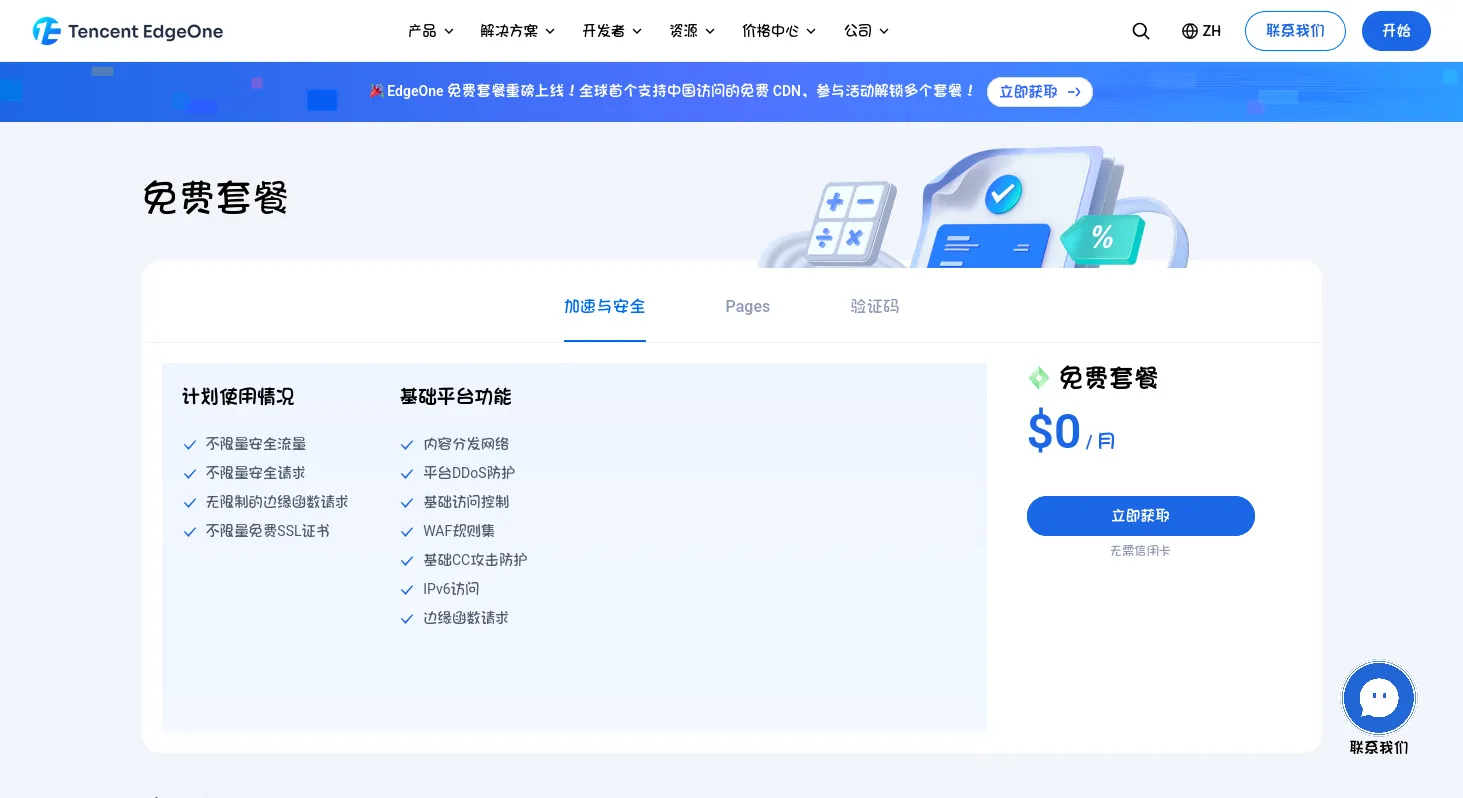Screen dimensions: 1463x798
Task: Click the EdgeOne 免费套餐 banner announcement text
Action: 672,91
